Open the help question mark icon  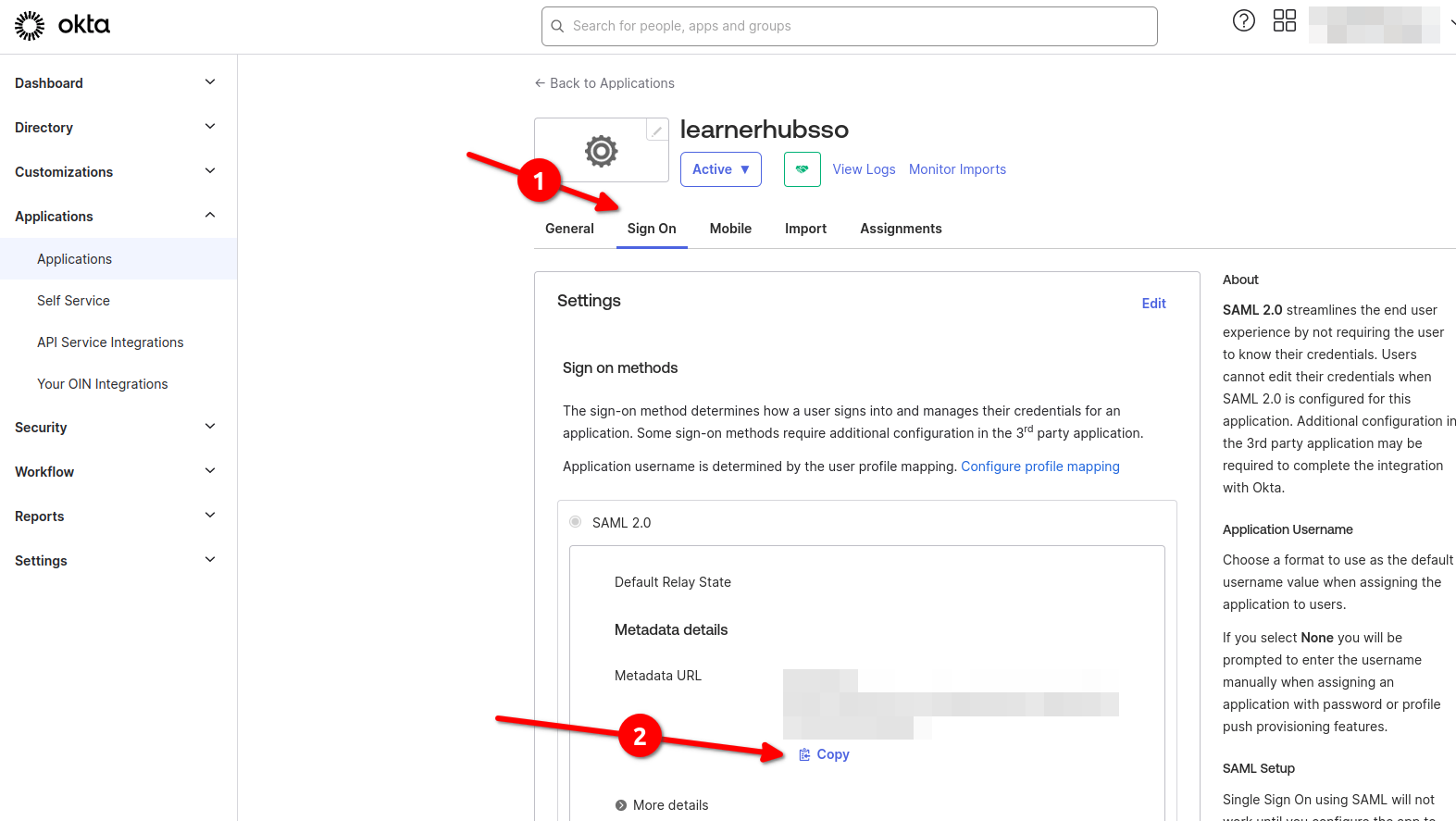(x=1243, y=20)
